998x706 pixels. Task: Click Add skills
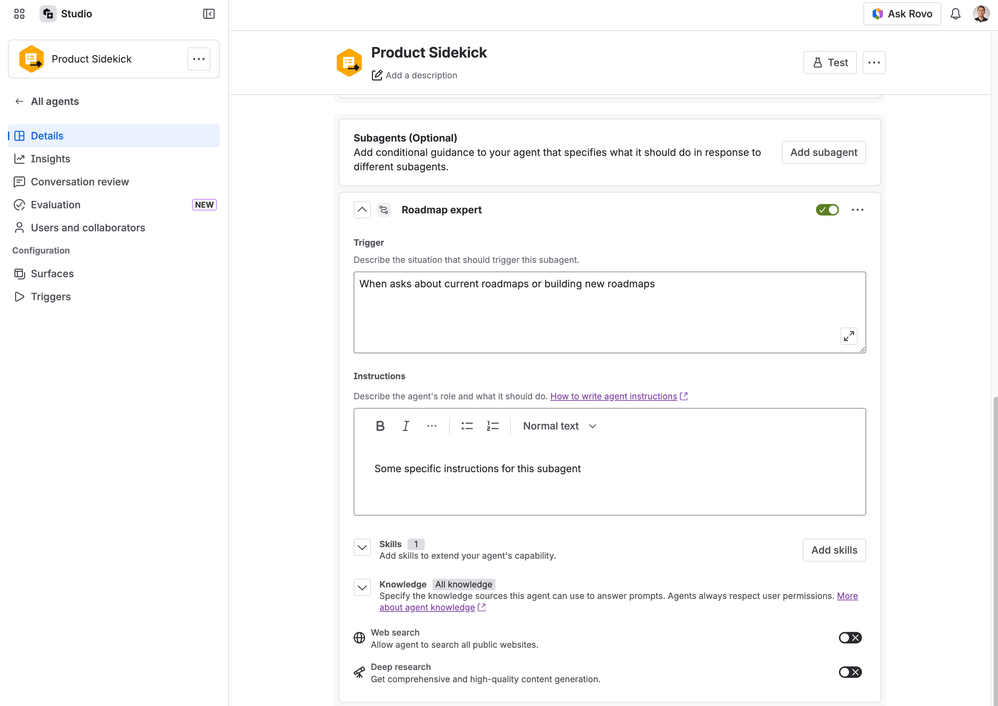[x=834, y=550]
